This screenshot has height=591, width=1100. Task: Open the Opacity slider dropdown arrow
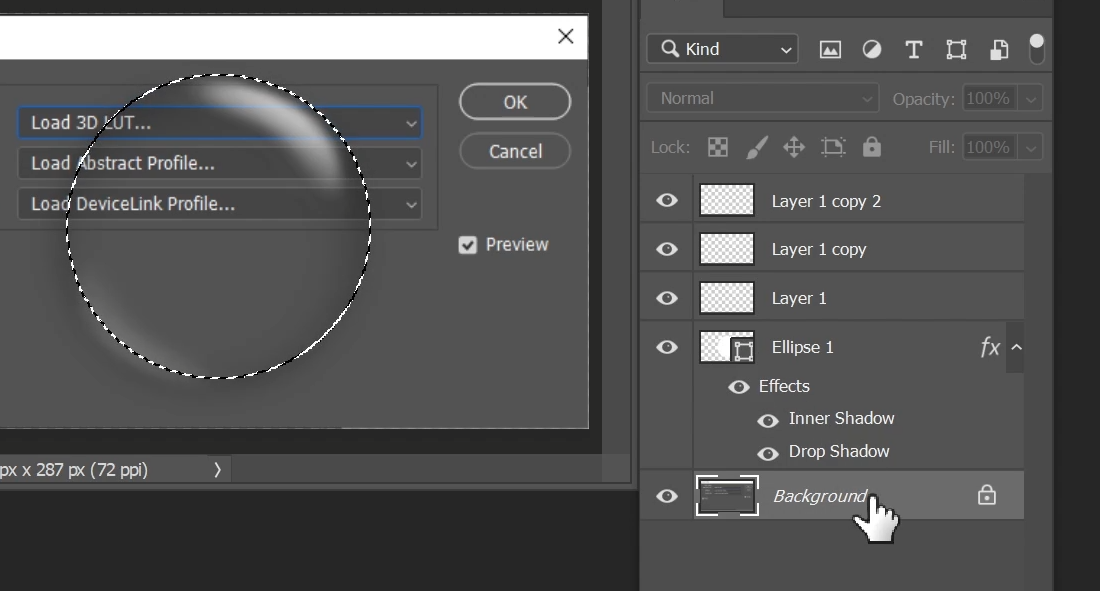1031,99
